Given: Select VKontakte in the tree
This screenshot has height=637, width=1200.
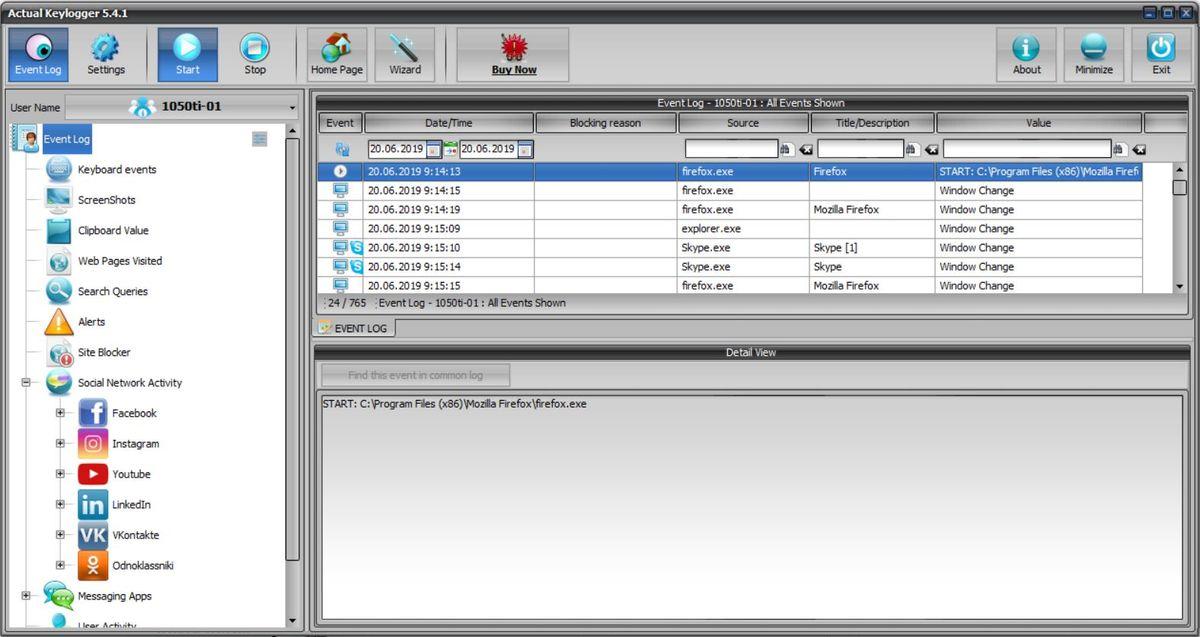Looking at the screenshot, I should [135, 536].
